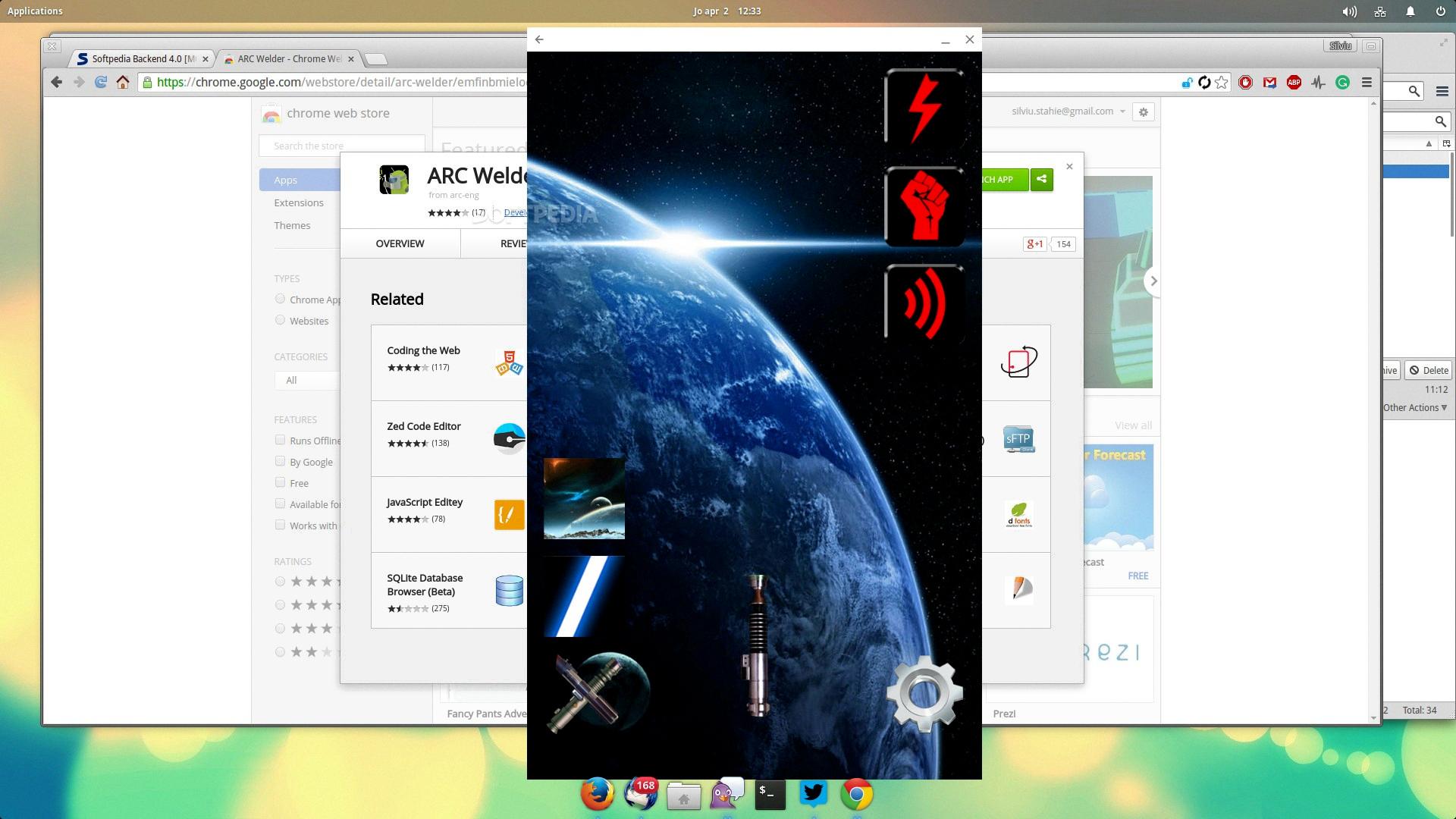The width and height of the screenshot is (1456, 819).
Task: Launch Twitter from the dock
Action: coord(813,793)
